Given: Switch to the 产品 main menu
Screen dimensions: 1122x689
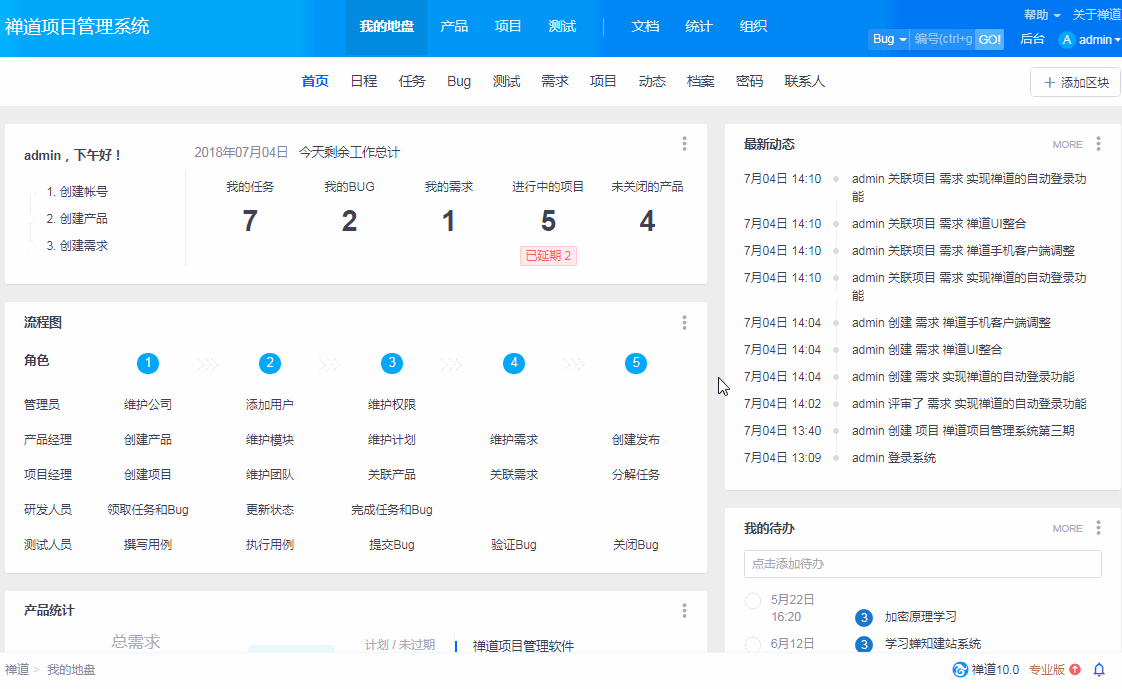Looking at the screenshot, I should [454, 27].
